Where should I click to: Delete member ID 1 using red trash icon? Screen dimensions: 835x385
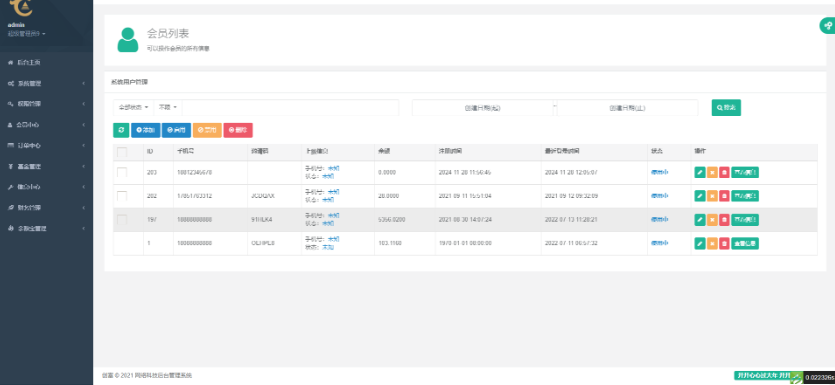coord(724,243)
